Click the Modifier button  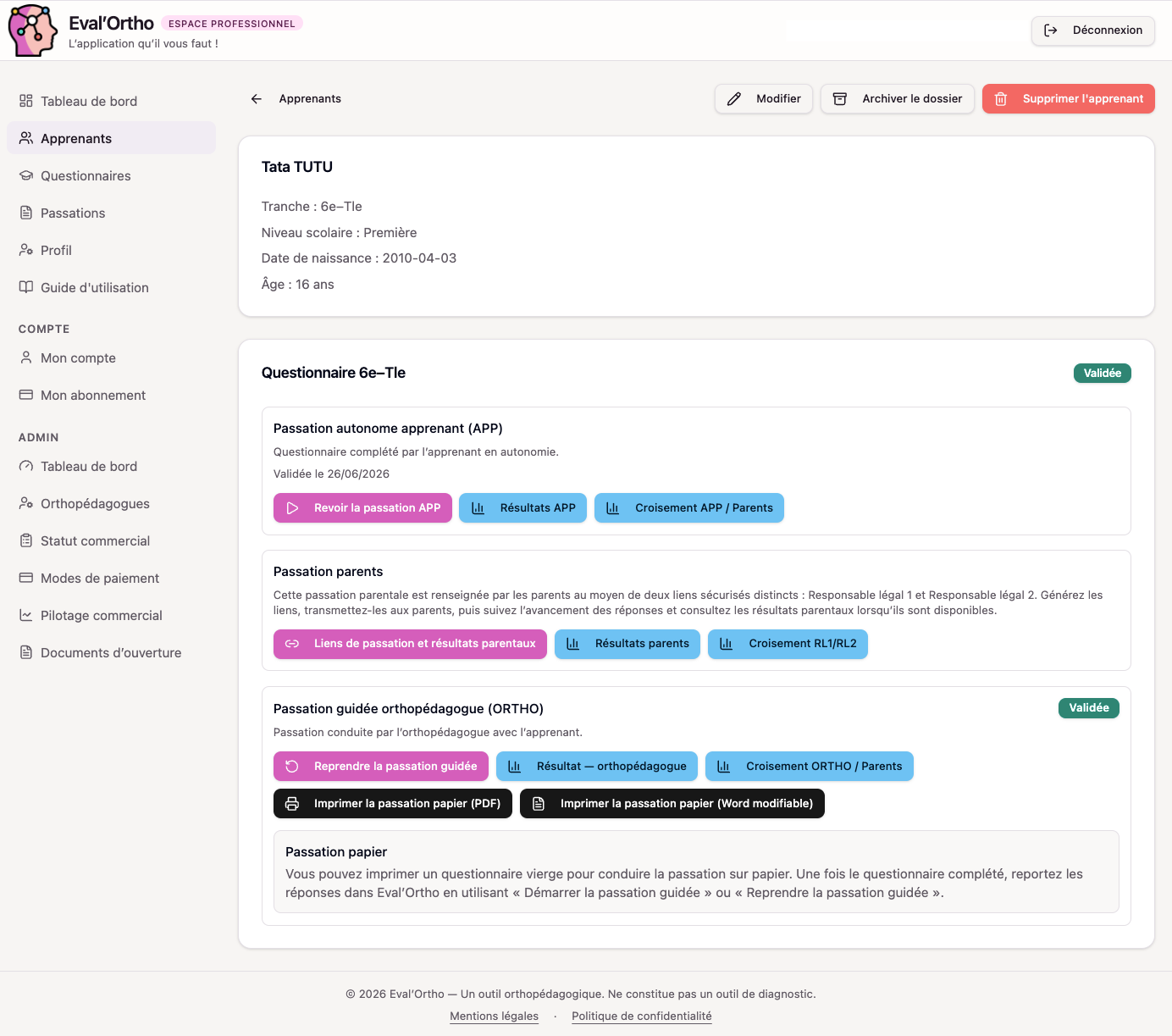764,99
